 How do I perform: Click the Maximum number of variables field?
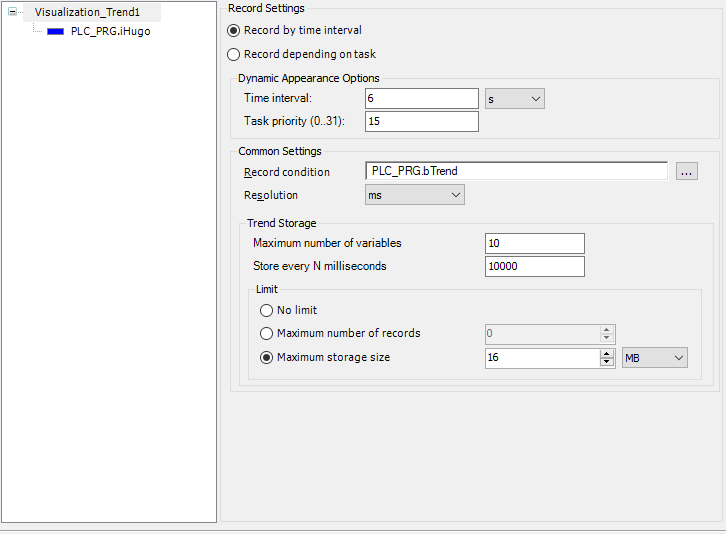click(535, 244)
